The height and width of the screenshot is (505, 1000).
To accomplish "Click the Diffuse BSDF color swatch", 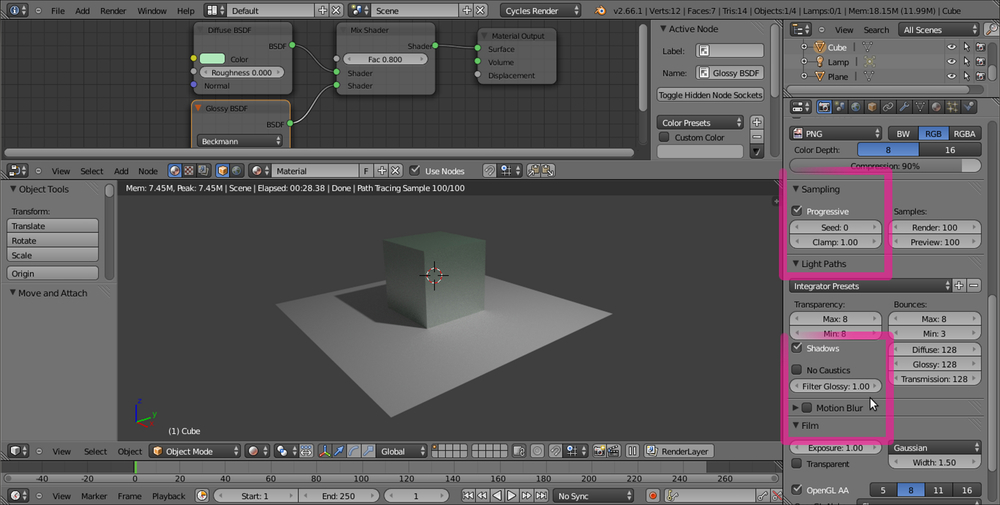I will click(212, 59).
